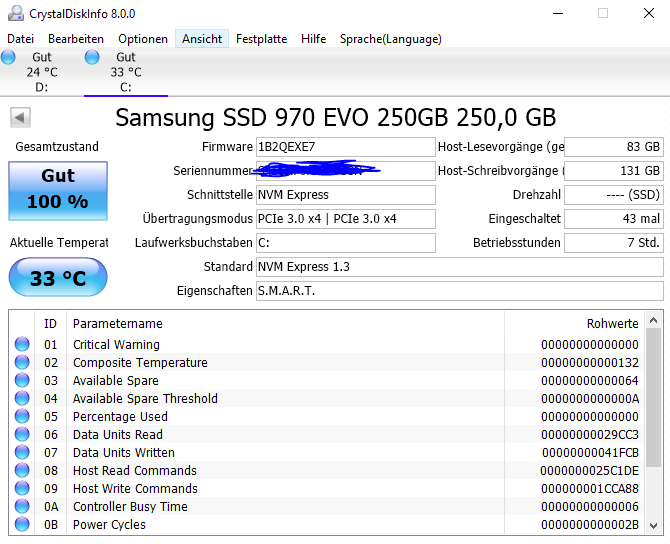
Task: Click SMART list scrollbar down arrow
Action: click(x=653, y=526)
